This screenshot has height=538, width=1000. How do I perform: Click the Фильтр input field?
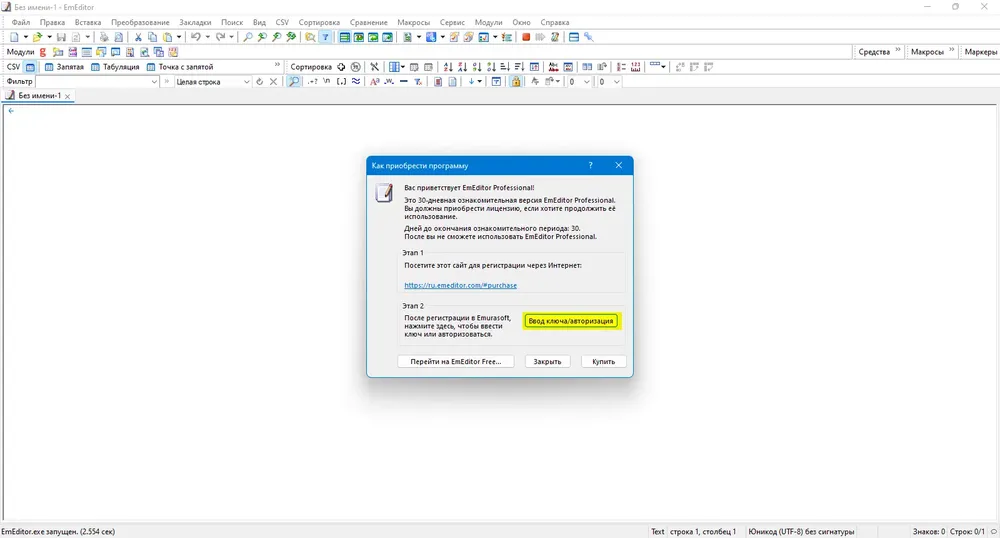tap(92, 82)
